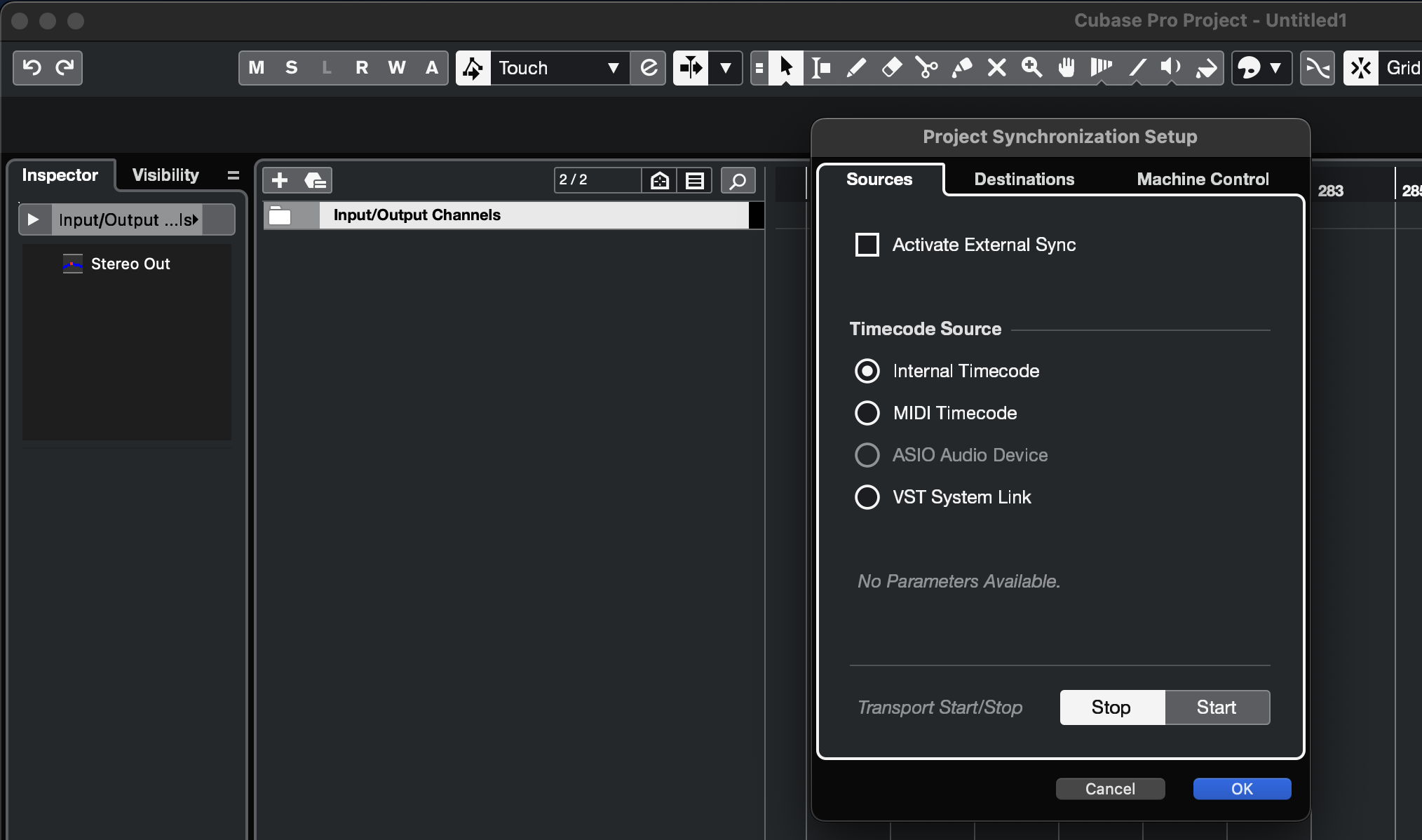Select Stereo Out in Inspector list

(130, 264)
